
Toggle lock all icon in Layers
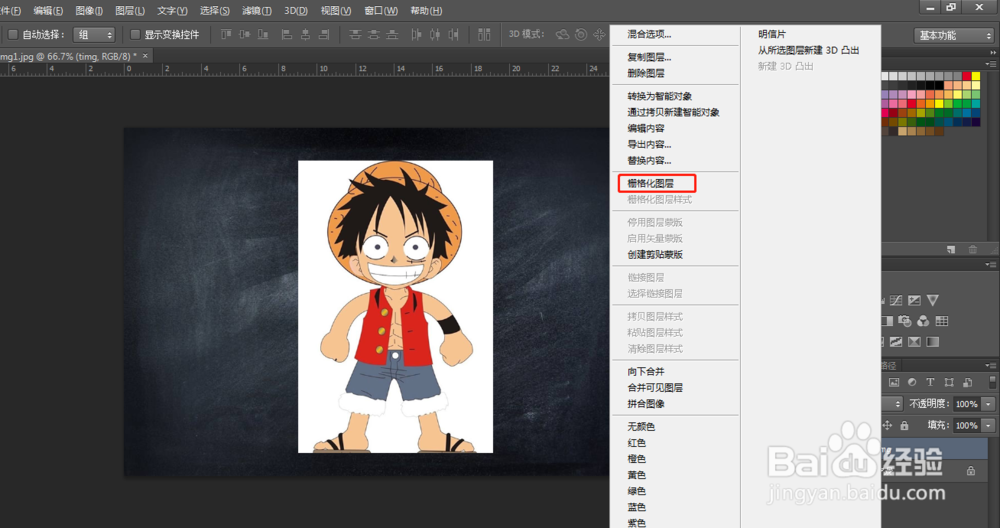coord(904,426)
